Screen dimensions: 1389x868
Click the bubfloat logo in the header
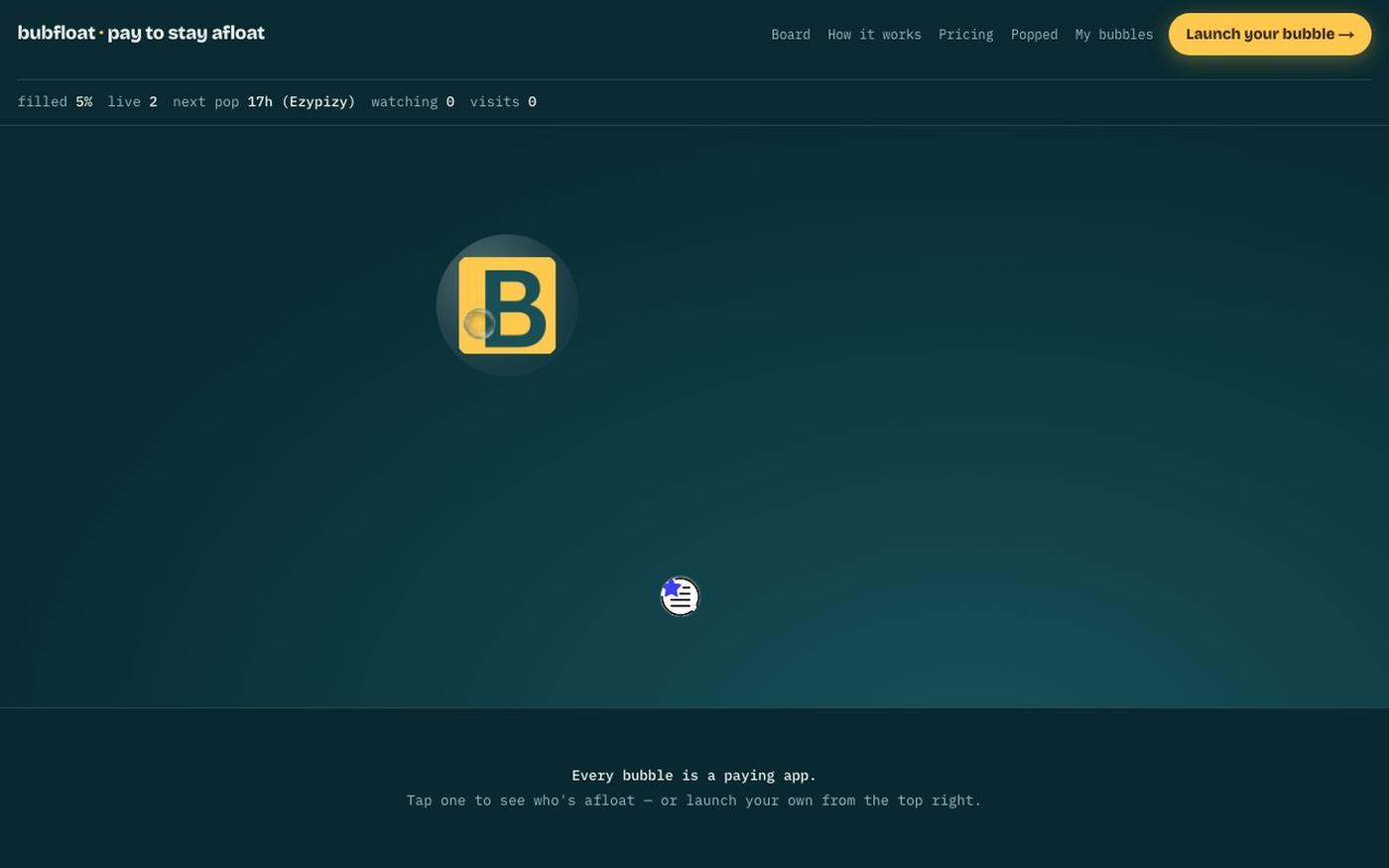point(141,33)
